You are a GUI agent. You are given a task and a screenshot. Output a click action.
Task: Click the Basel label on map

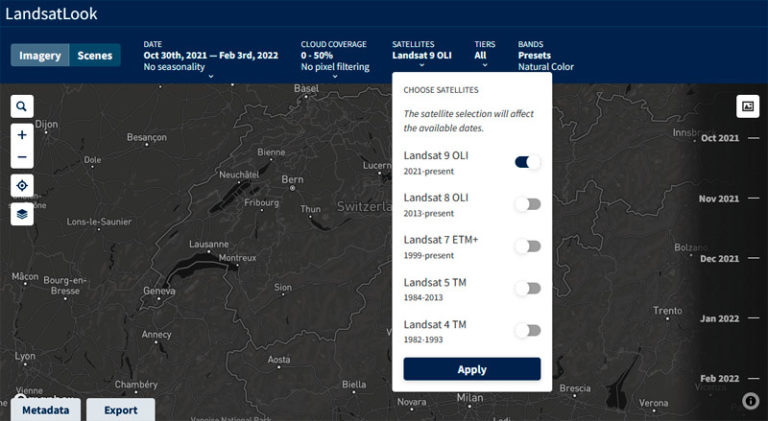[x=306, y=89]
